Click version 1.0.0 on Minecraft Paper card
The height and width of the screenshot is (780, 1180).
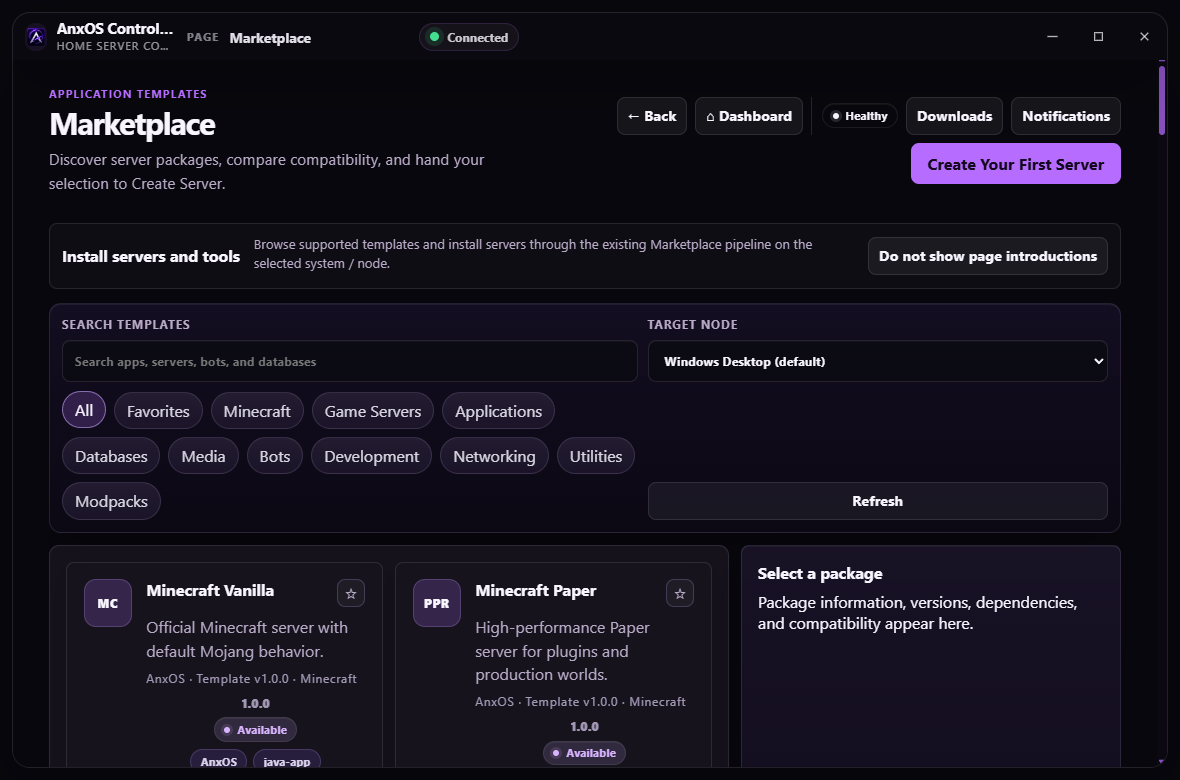point(584,727)
